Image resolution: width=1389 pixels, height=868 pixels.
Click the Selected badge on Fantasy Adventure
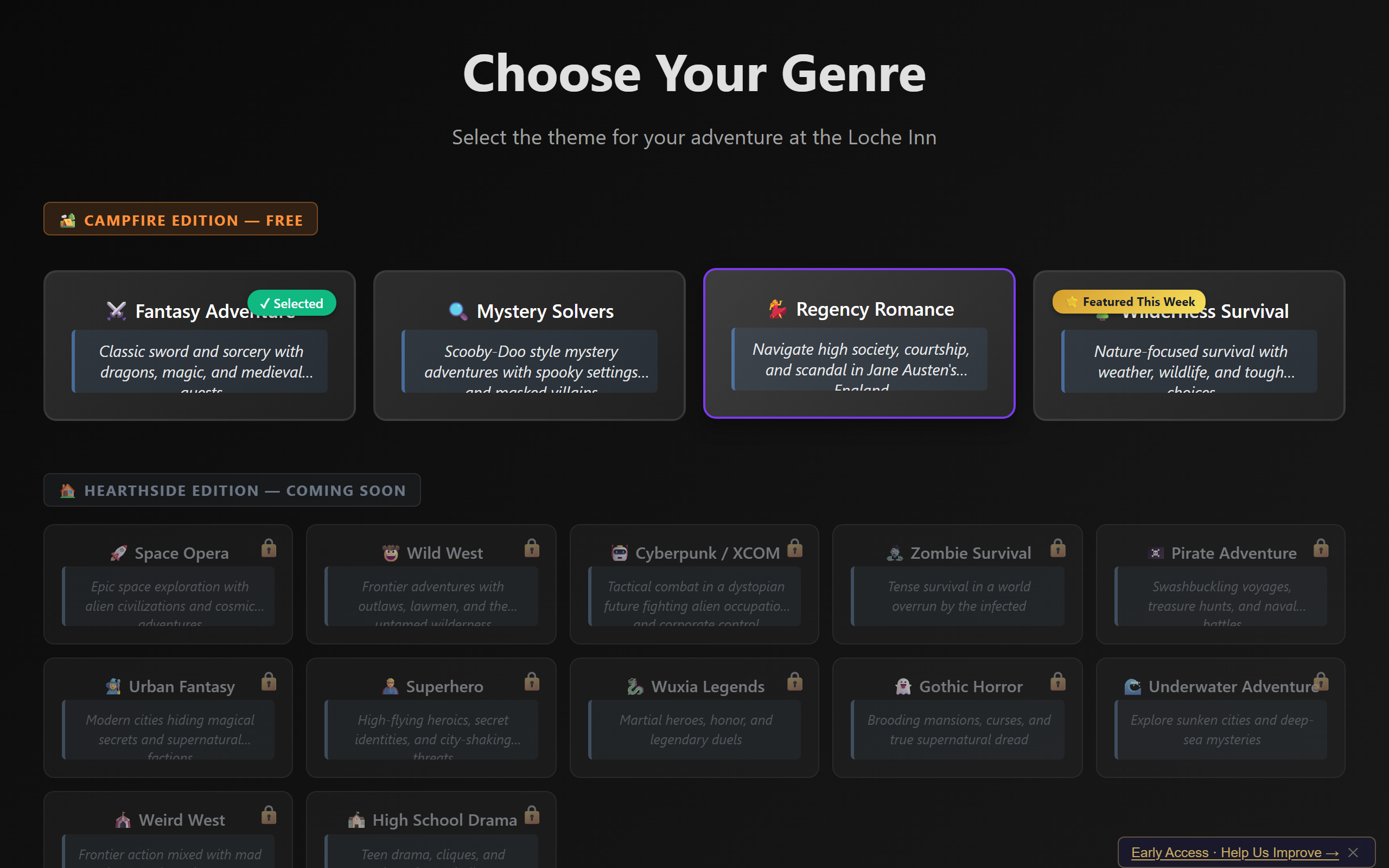pyautogui.click(x=291, y=303)
